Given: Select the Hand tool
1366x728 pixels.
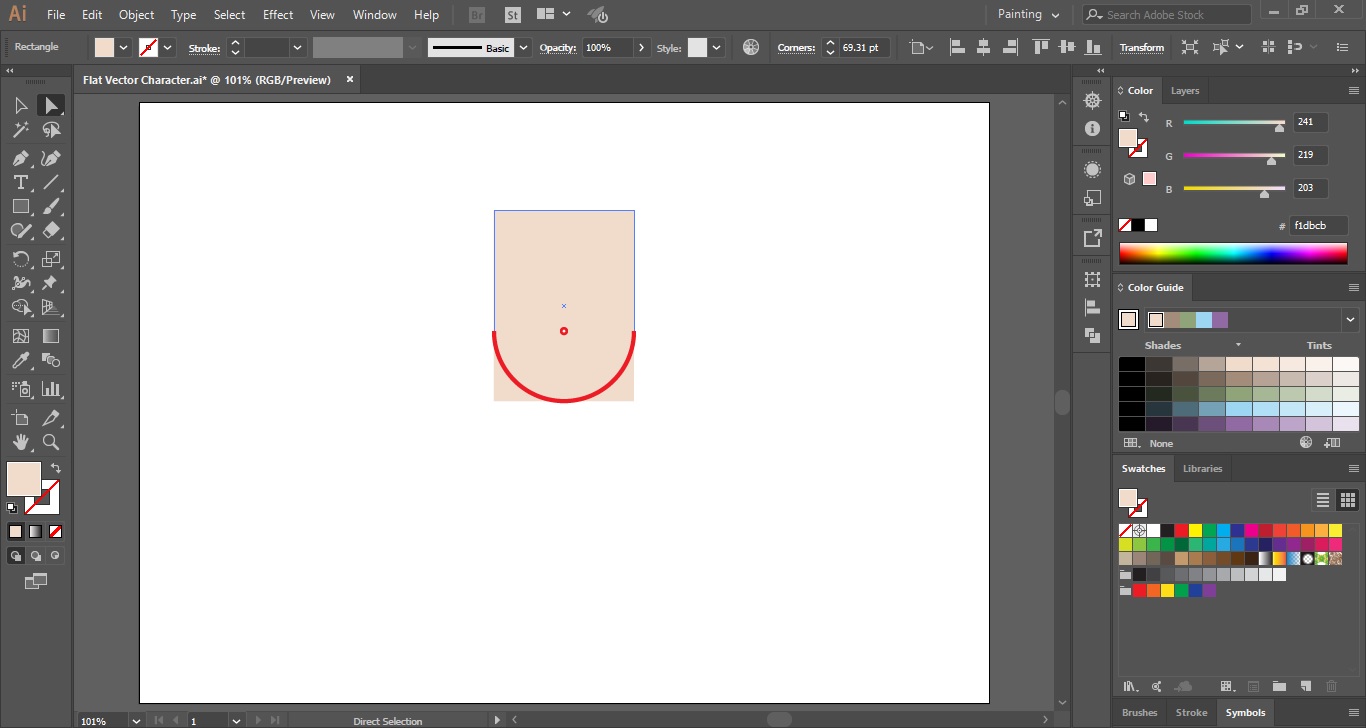Looking at the screenshot, I should coord(20,442).
